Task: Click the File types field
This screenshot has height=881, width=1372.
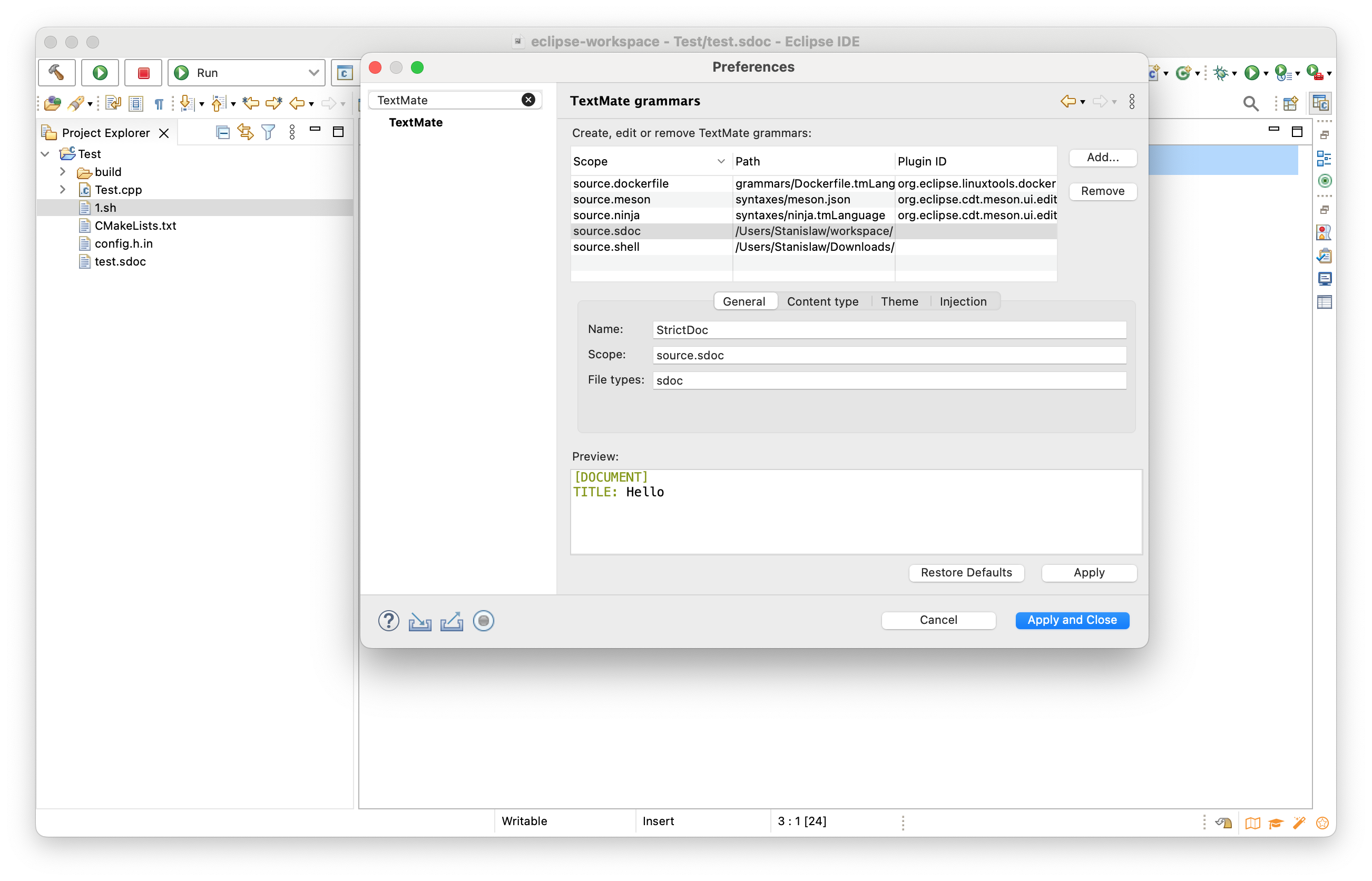Action: point(889,380)
